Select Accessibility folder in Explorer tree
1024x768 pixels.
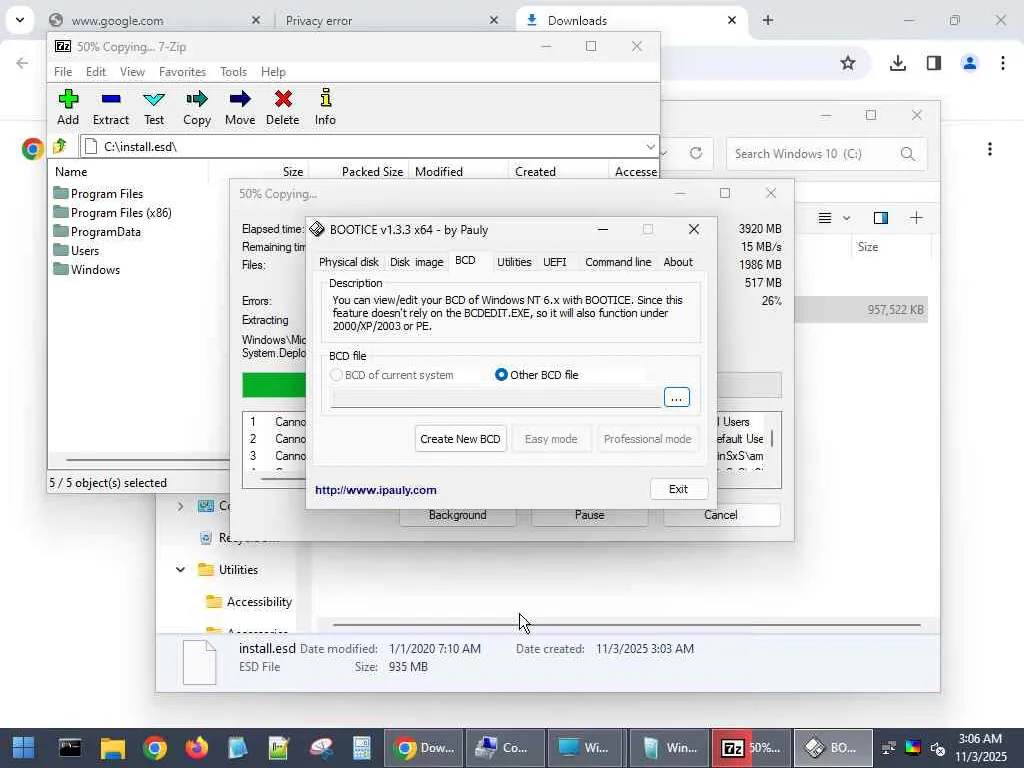point(249,601)
